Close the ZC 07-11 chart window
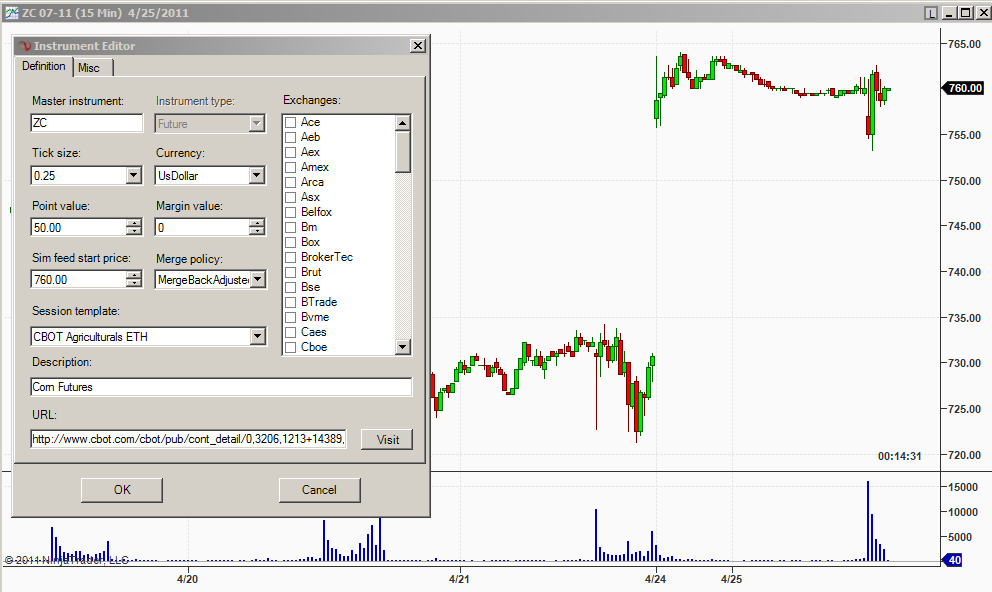This screenshot has height=592, width=992. (983, 13)
